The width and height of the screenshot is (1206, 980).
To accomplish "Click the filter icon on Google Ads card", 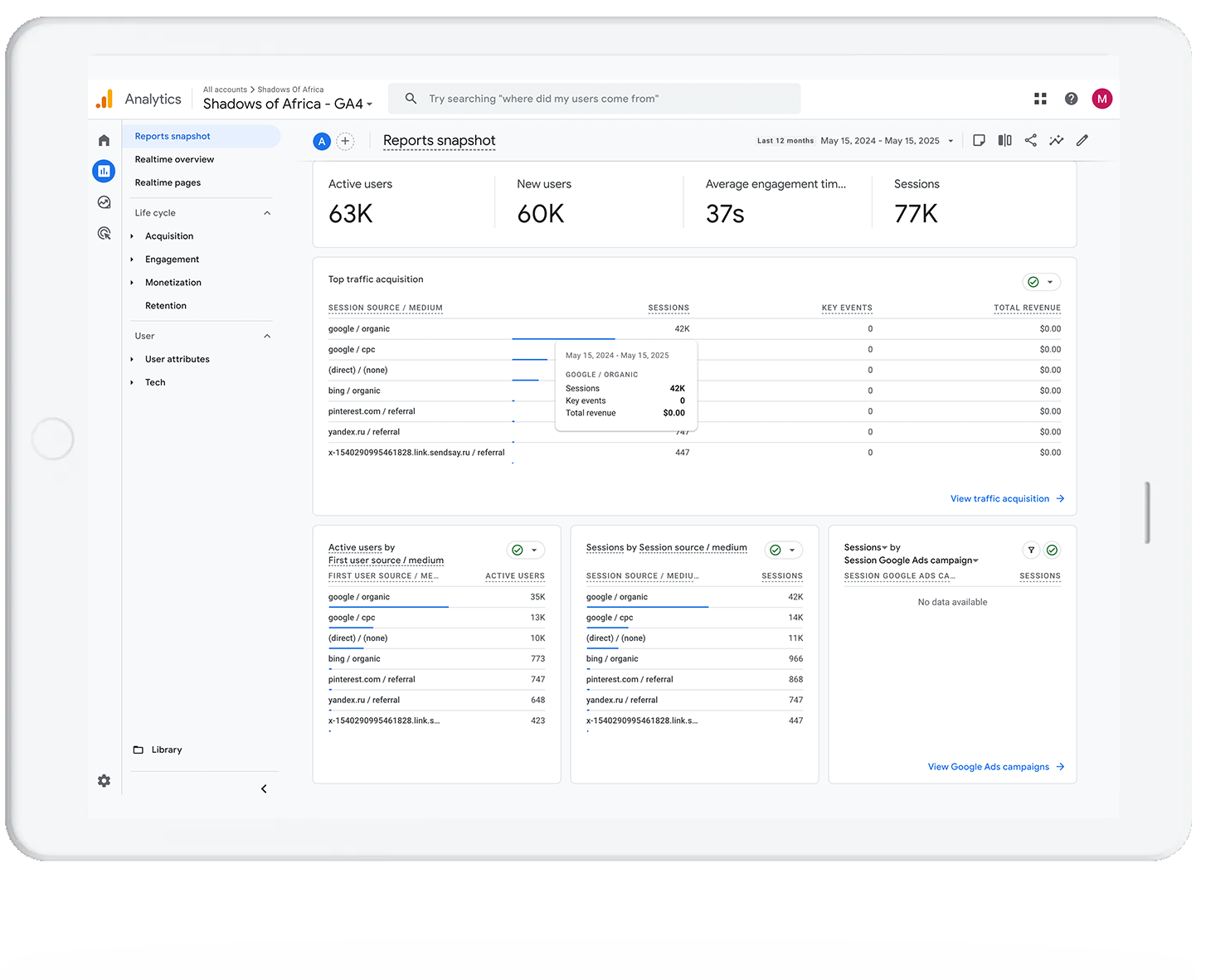I will click(x=1031, y=550).
